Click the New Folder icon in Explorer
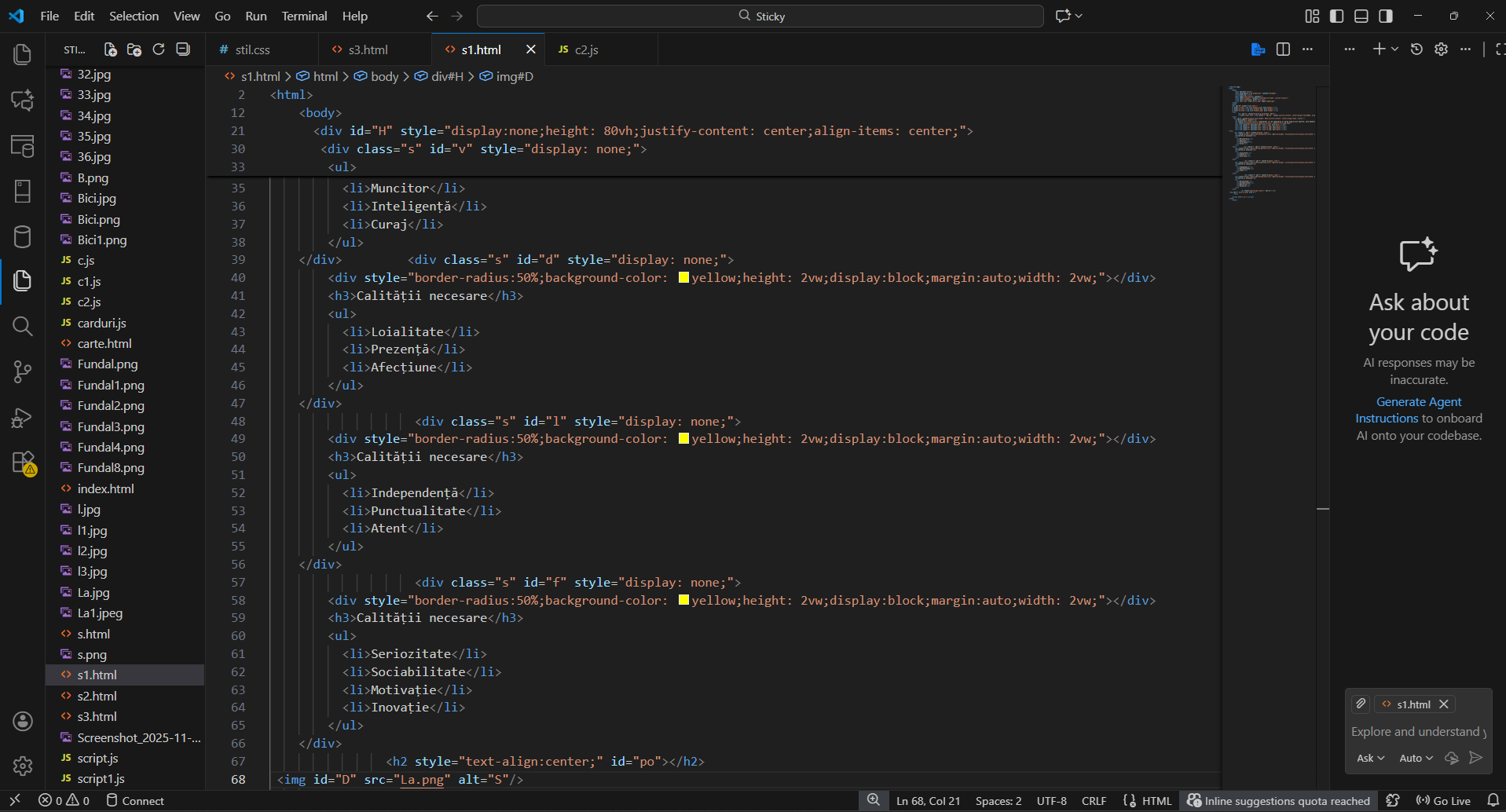Viewport: 1506px width, 812px height. pyautogui.click(x=134, y=49)
